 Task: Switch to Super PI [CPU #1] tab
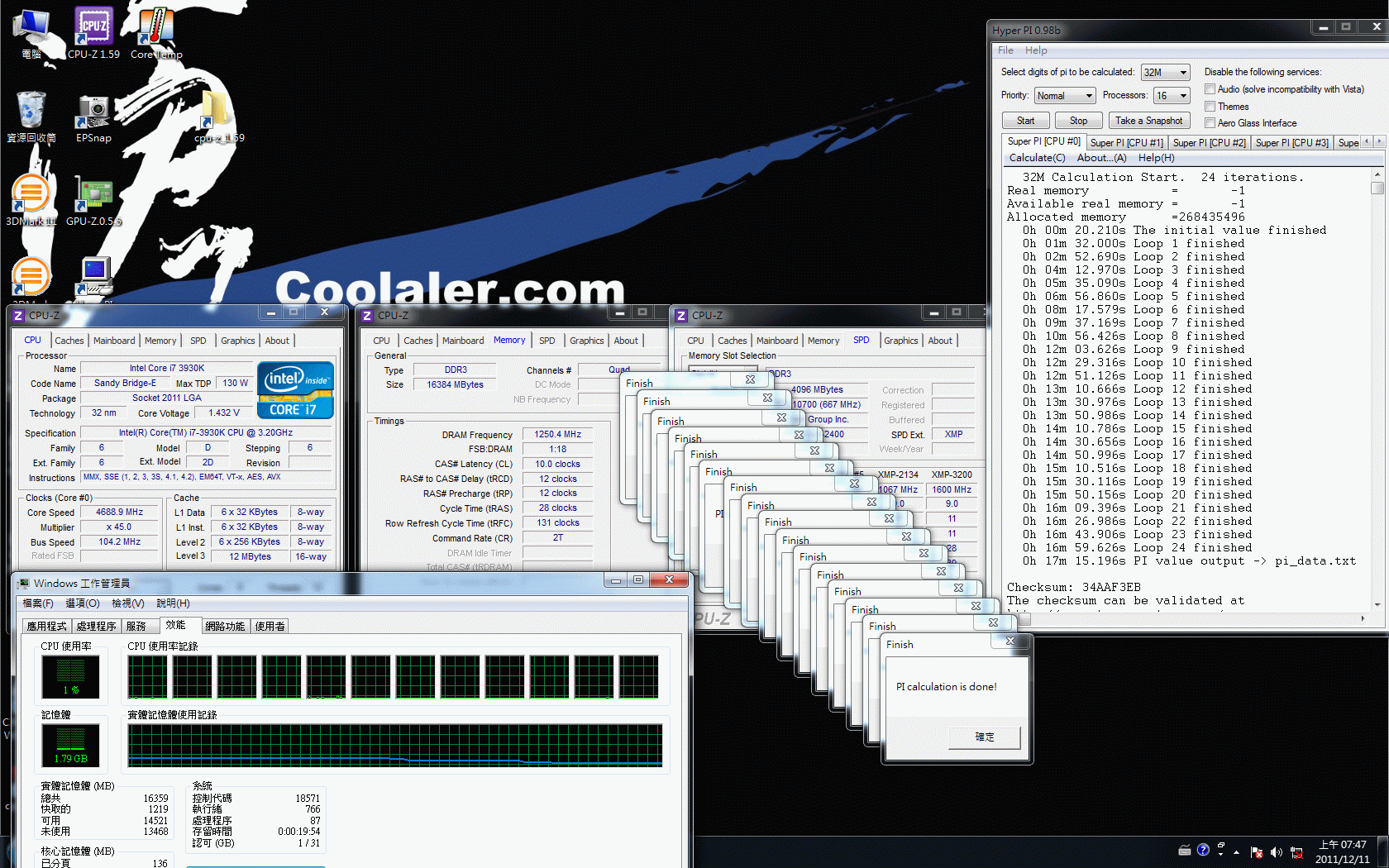(1126, 143)
